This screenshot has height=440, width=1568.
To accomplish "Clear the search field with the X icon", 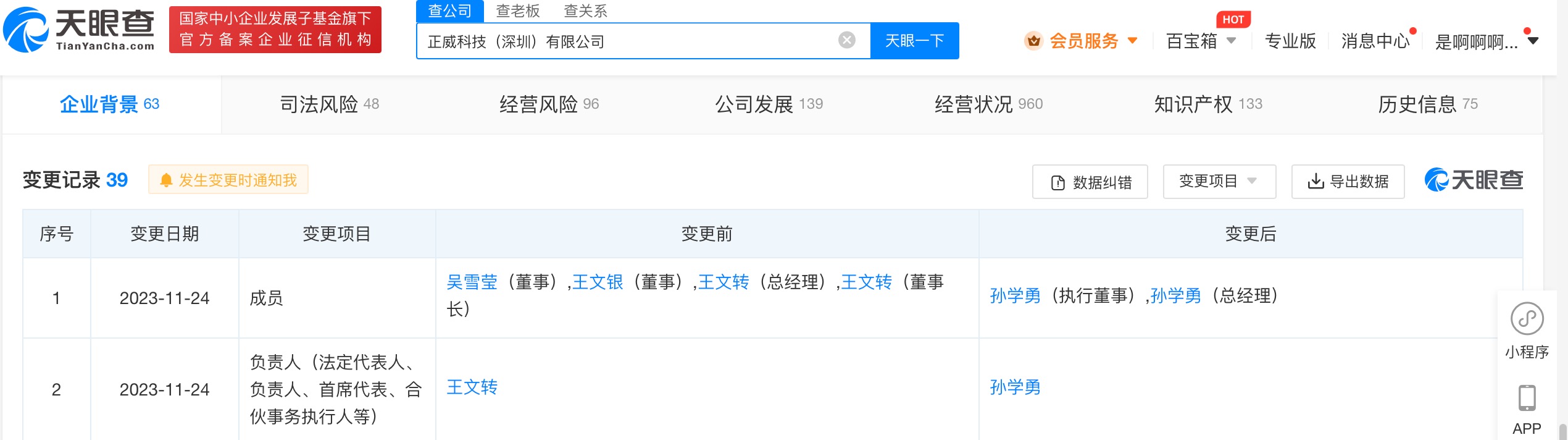I will coord(847,40).
